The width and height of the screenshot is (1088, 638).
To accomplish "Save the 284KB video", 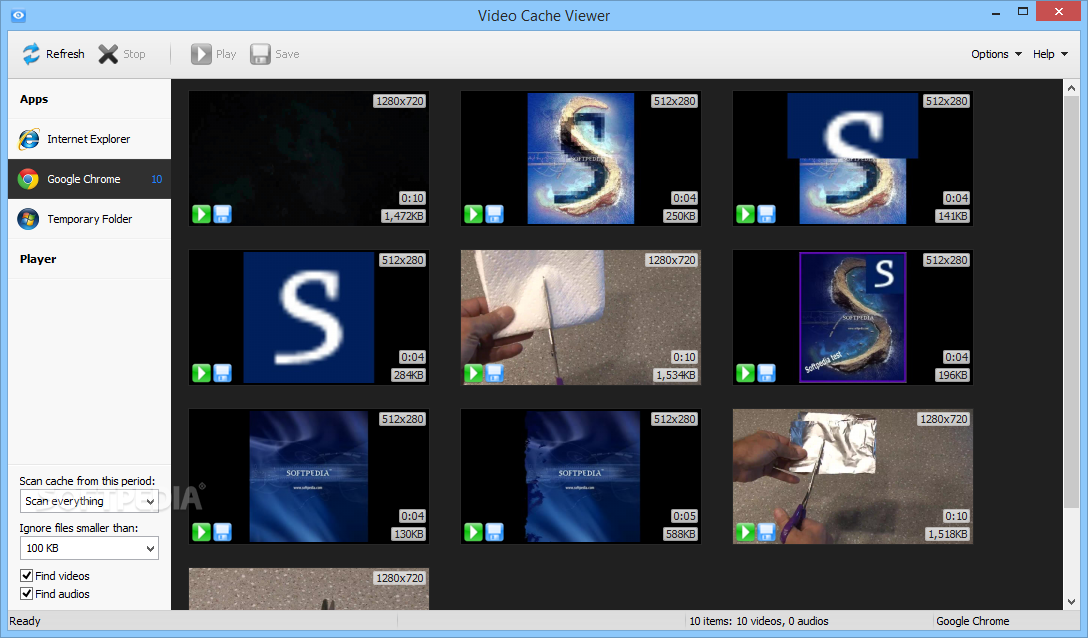I will click(222, 373).
